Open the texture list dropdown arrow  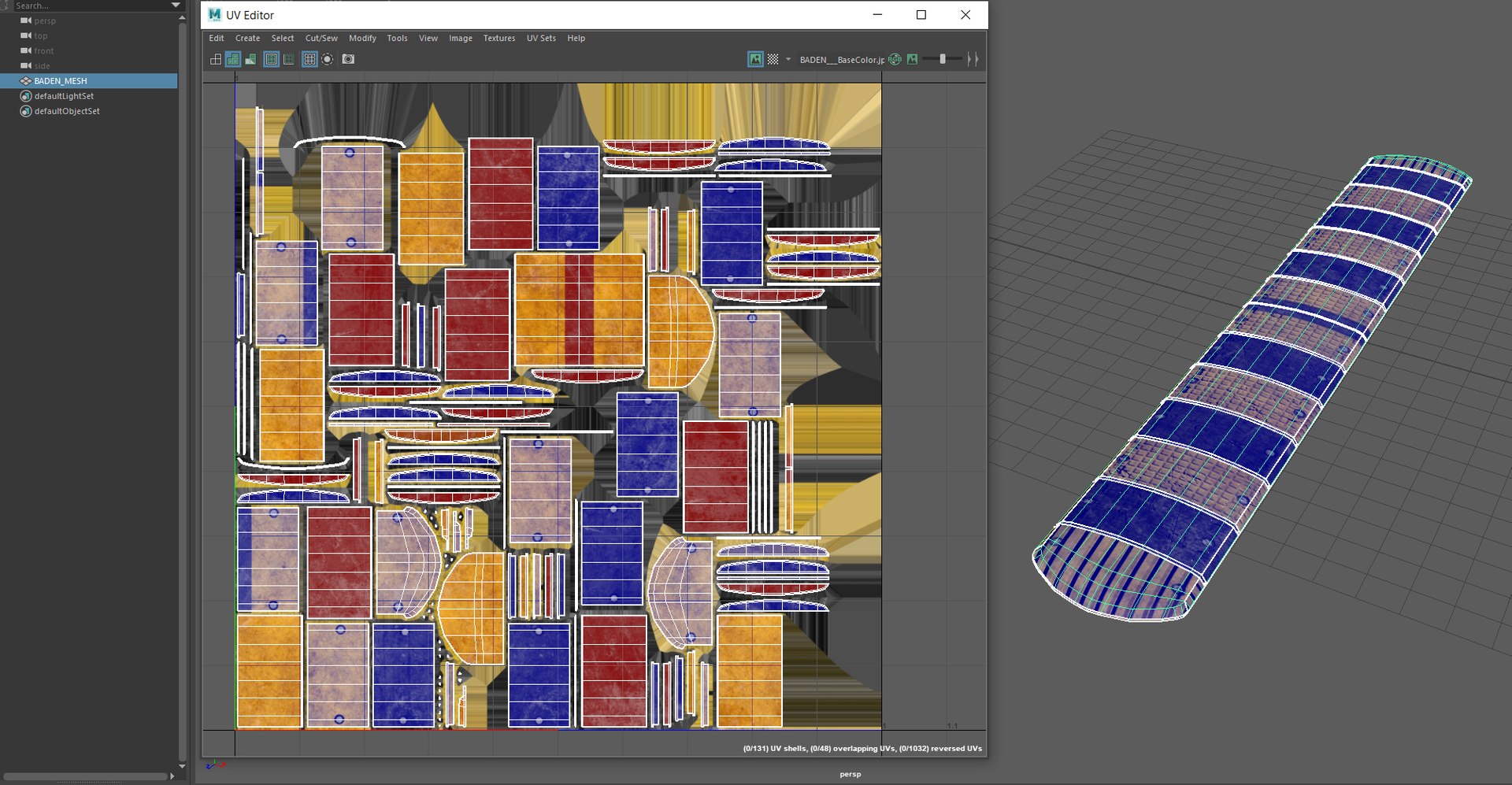coord(788,59)
